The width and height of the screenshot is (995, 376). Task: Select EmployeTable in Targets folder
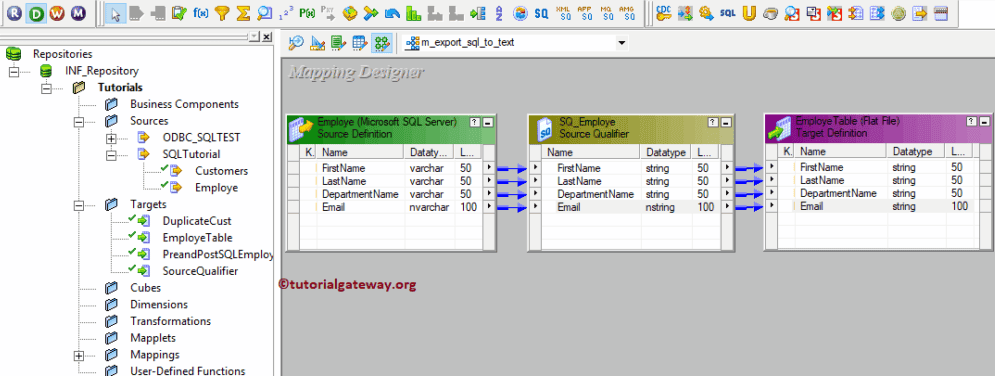tap(197, 238)
